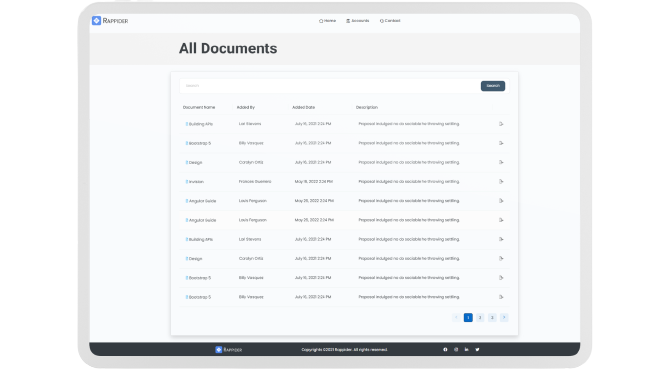
Task: Open the Facebook icon in footer
Action: [445, 350]
